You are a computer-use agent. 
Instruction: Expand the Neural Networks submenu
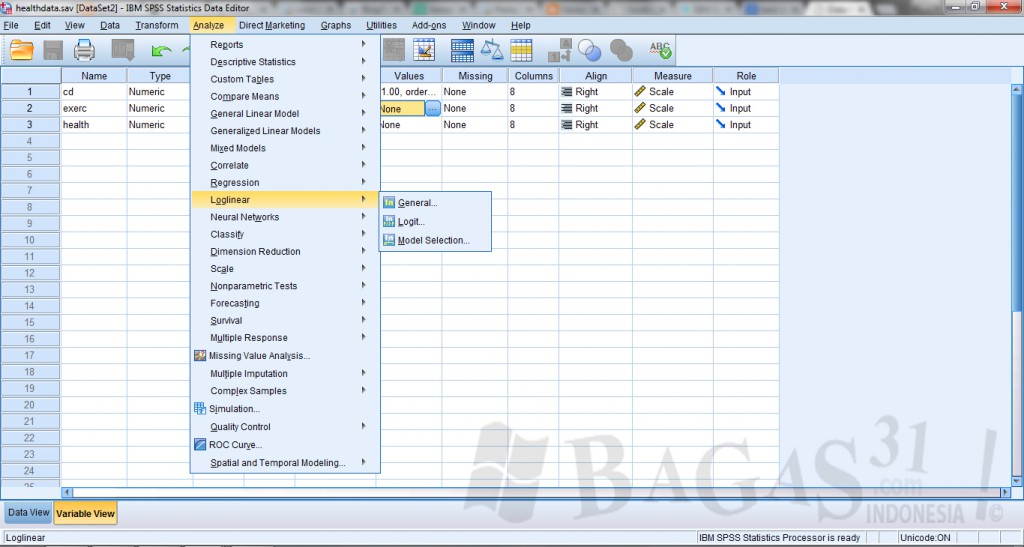(x=285, y=217)
